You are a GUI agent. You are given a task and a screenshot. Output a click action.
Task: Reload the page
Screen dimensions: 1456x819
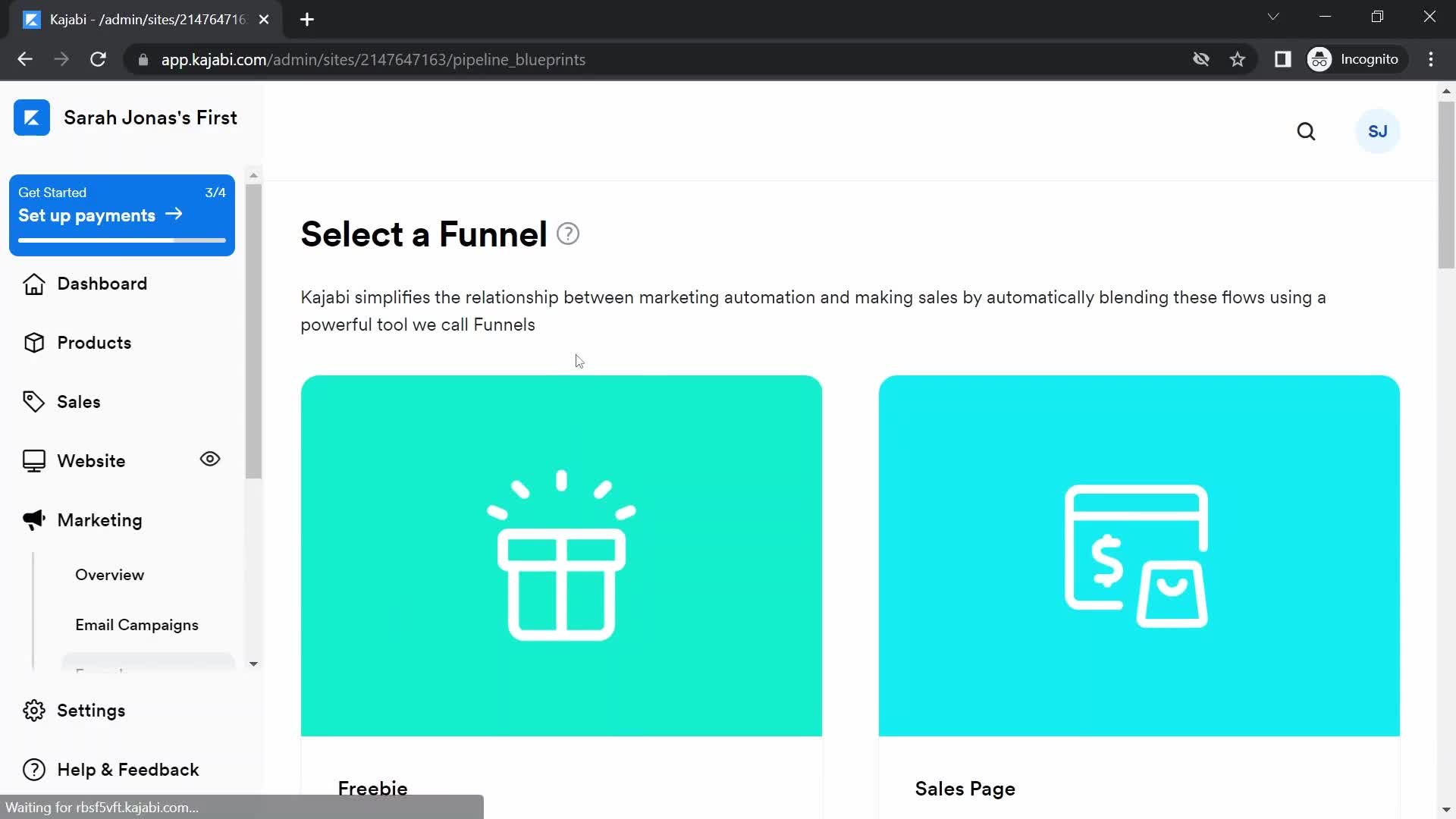coord(98,59)
